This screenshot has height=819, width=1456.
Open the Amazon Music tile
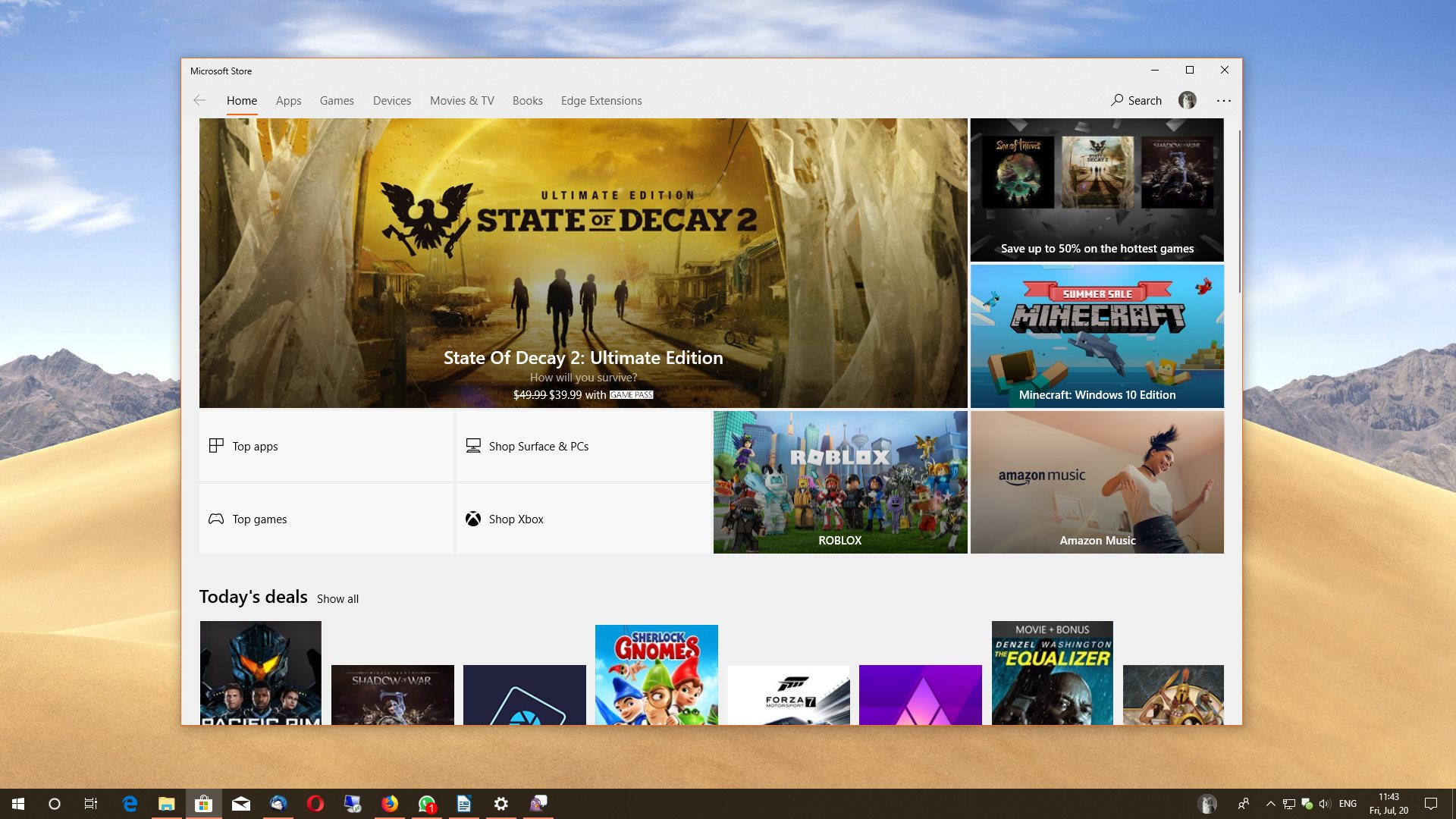(1097, 482)
